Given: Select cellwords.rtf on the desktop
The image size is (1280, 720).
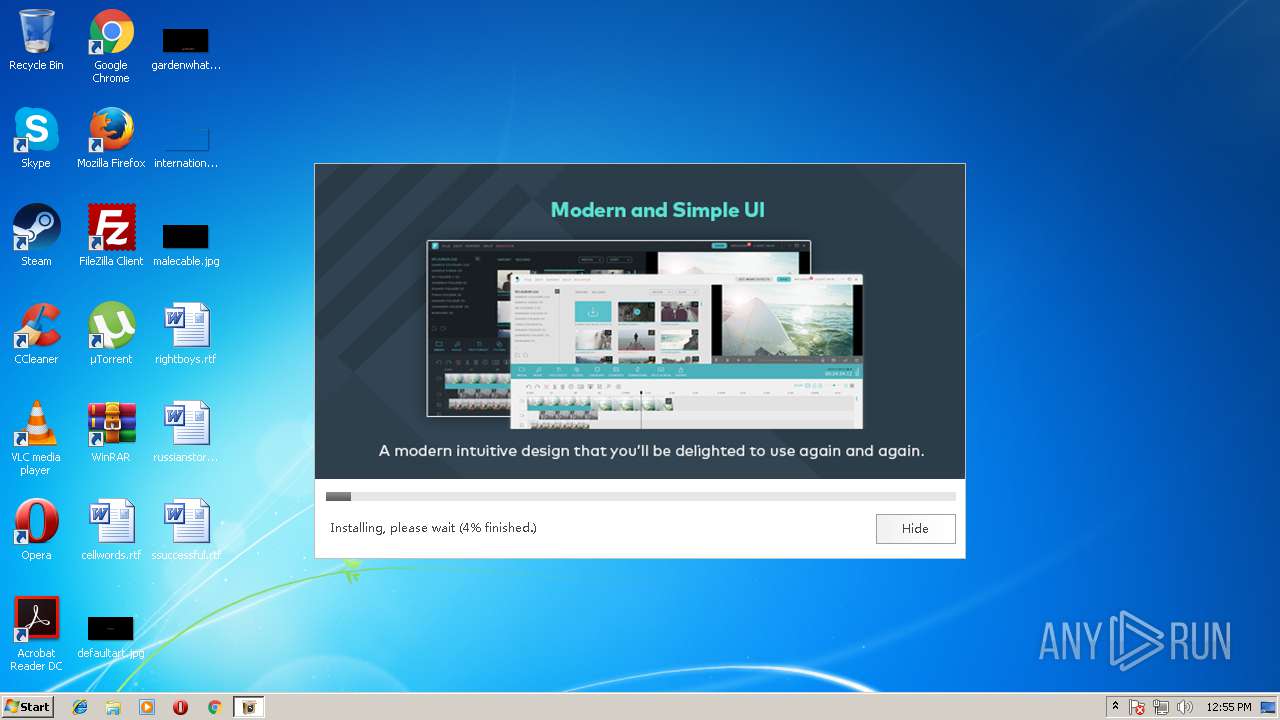Looking at the screenshot, I should 111,530.
